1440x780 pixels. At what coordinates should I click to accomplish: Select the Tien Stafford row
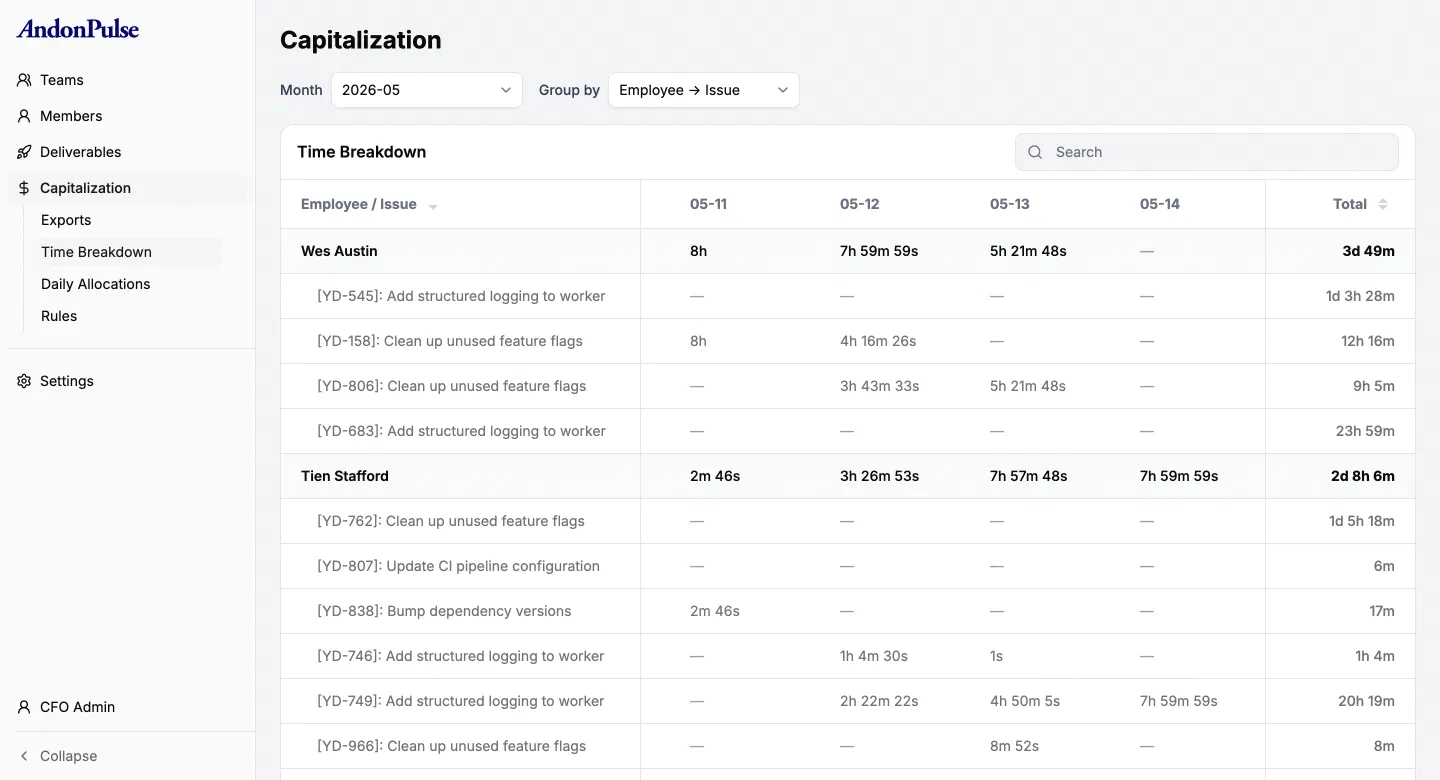click(848, 476)
